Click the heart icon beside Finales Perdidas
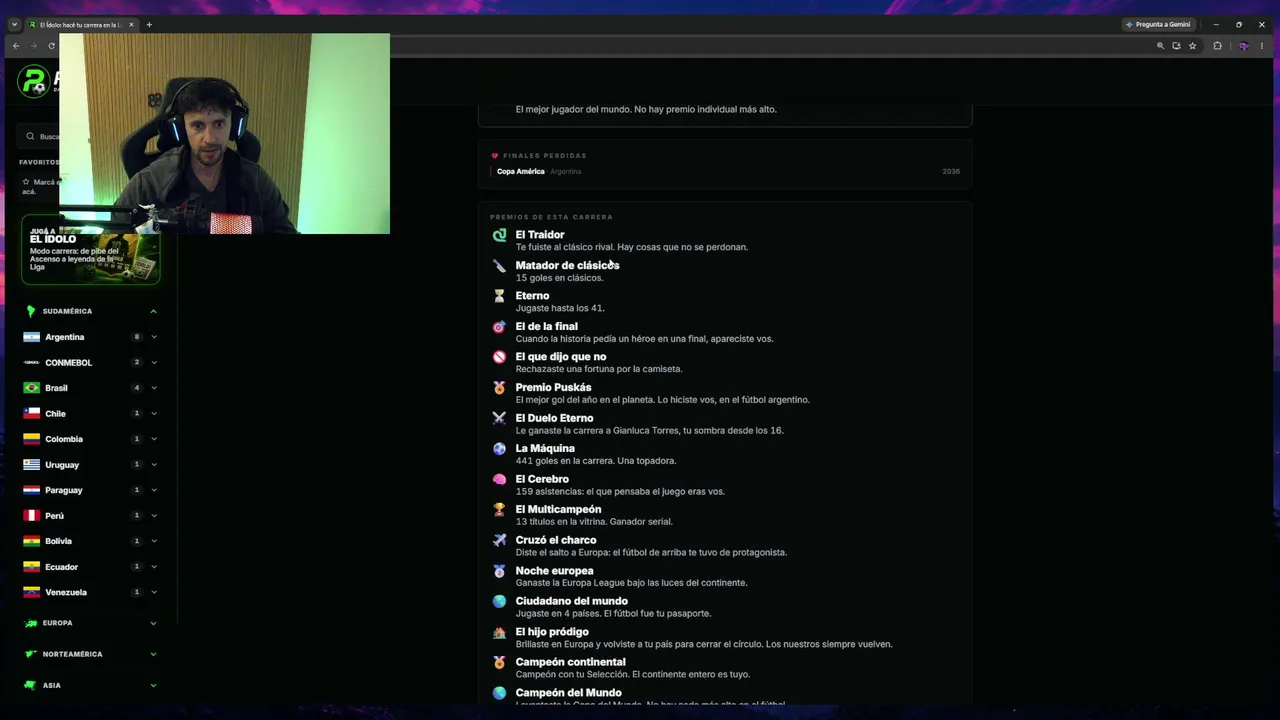1280x720 pixels. (x=495, y=156)
